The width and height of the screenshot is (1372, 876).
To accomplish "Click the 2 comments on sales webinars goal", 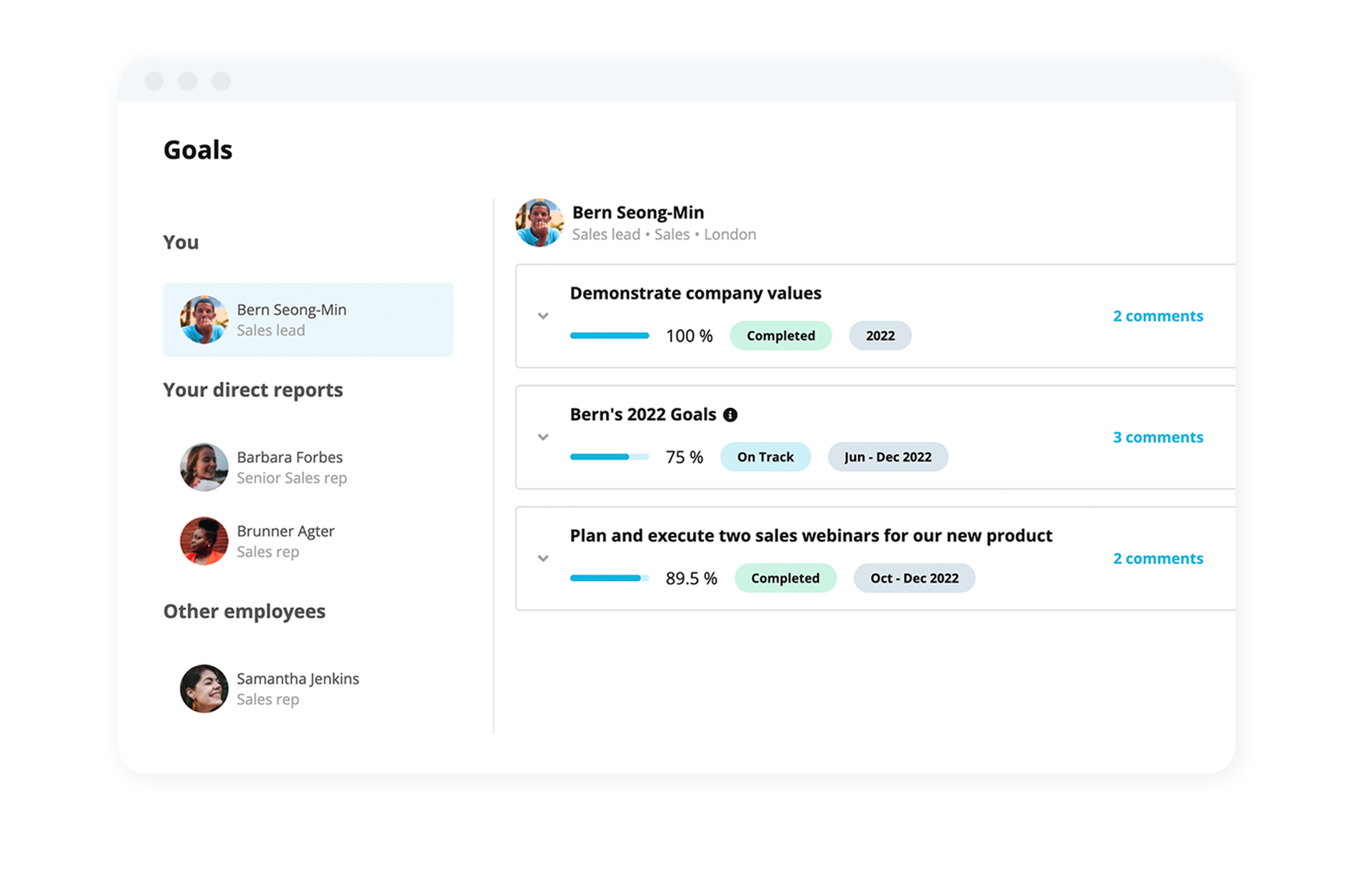I will coord(1158,557).
